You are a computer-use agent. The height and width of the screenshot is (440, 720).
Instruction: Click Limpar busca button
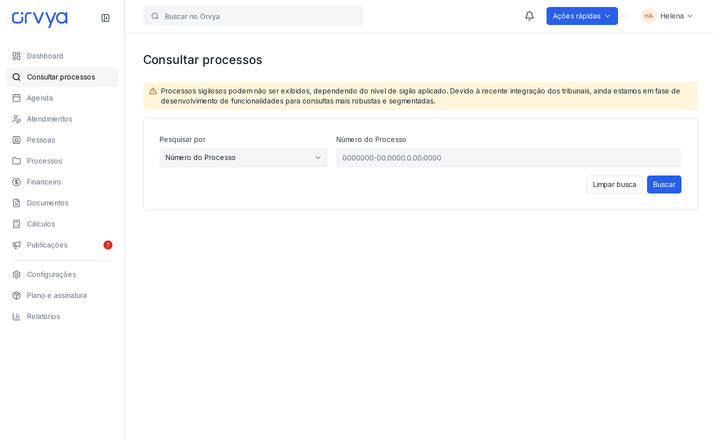point(614,185)
